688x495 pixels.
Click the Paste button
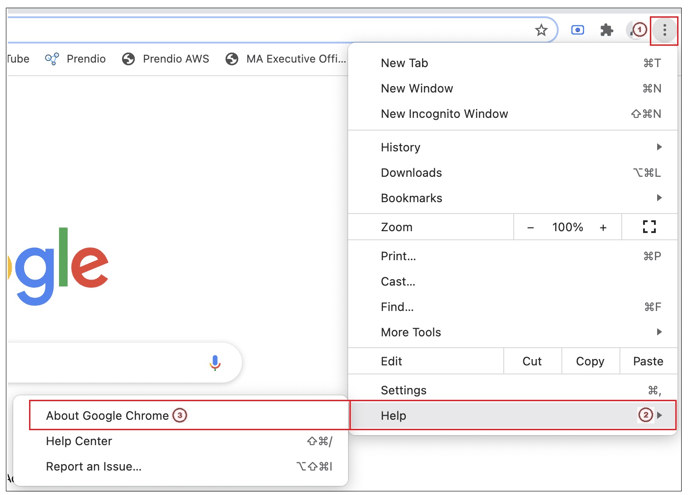pos(648,361)
